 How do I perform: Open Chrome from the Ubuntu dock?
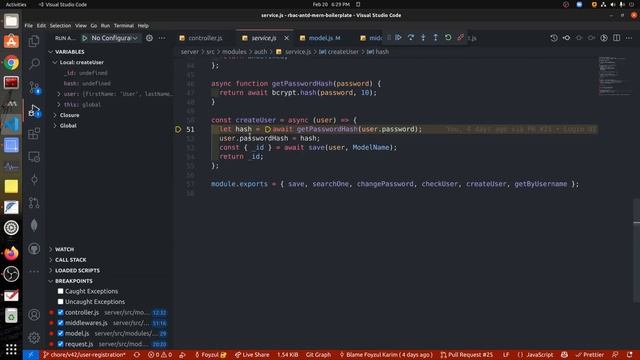point(11,62)
